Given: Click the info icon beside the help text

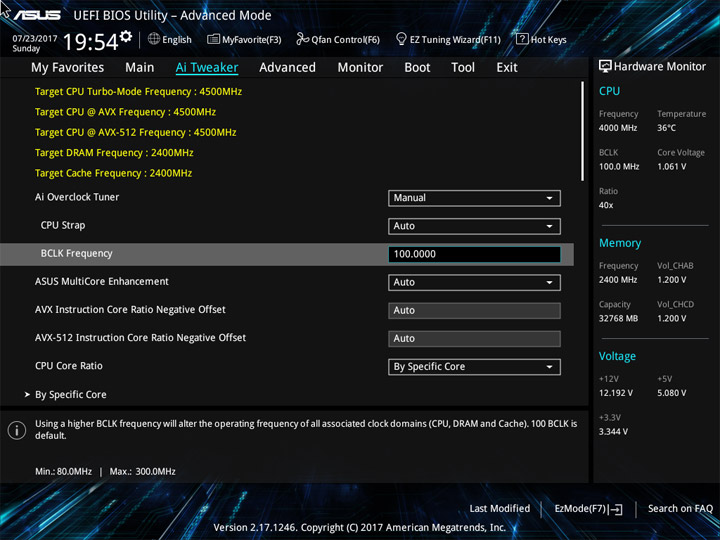Looking at the screenshot, I should pos(17,430).
